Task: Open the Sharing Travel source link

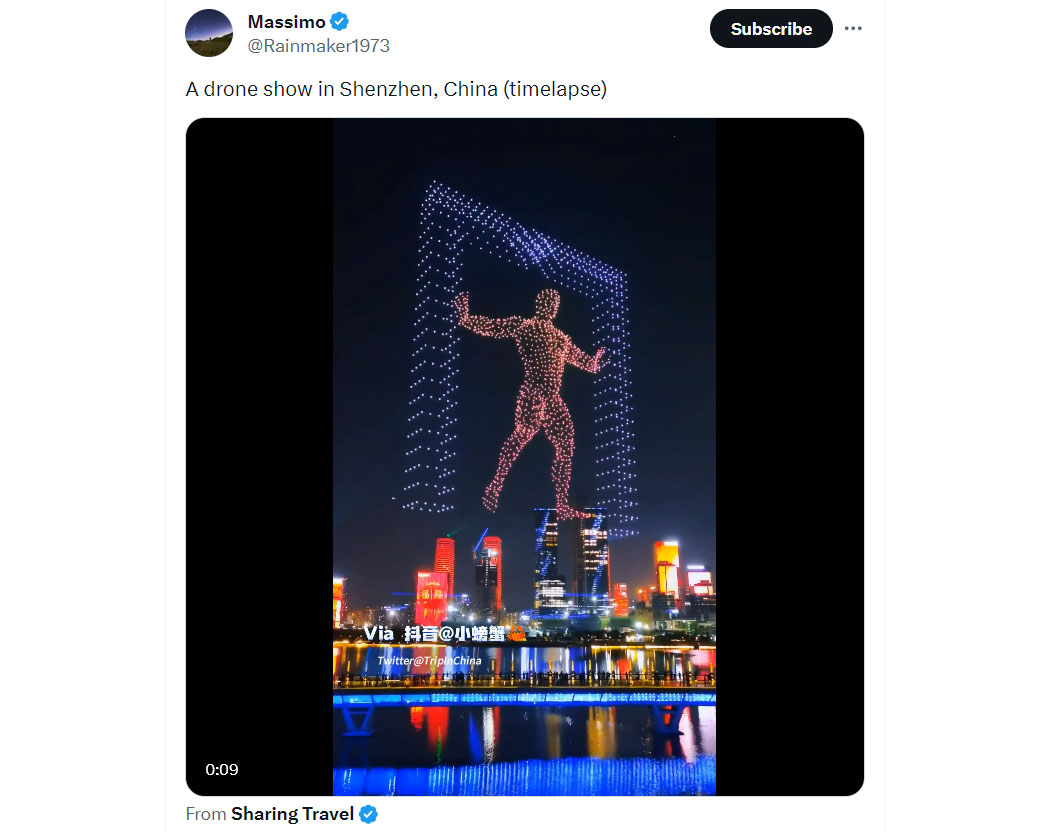Action: pyautogui.click(x=292, y=814)
